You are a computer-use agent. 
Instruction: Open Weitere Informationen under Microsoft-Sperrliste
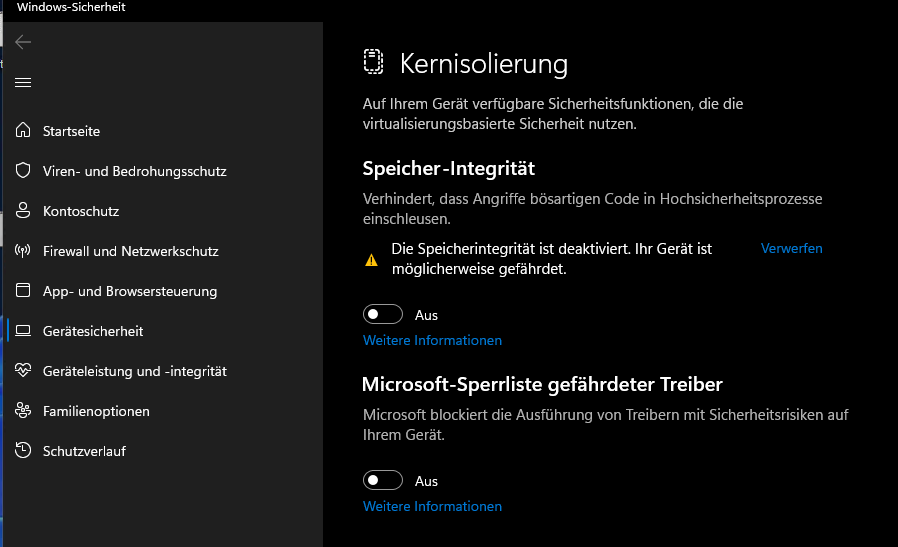[432, 506]
